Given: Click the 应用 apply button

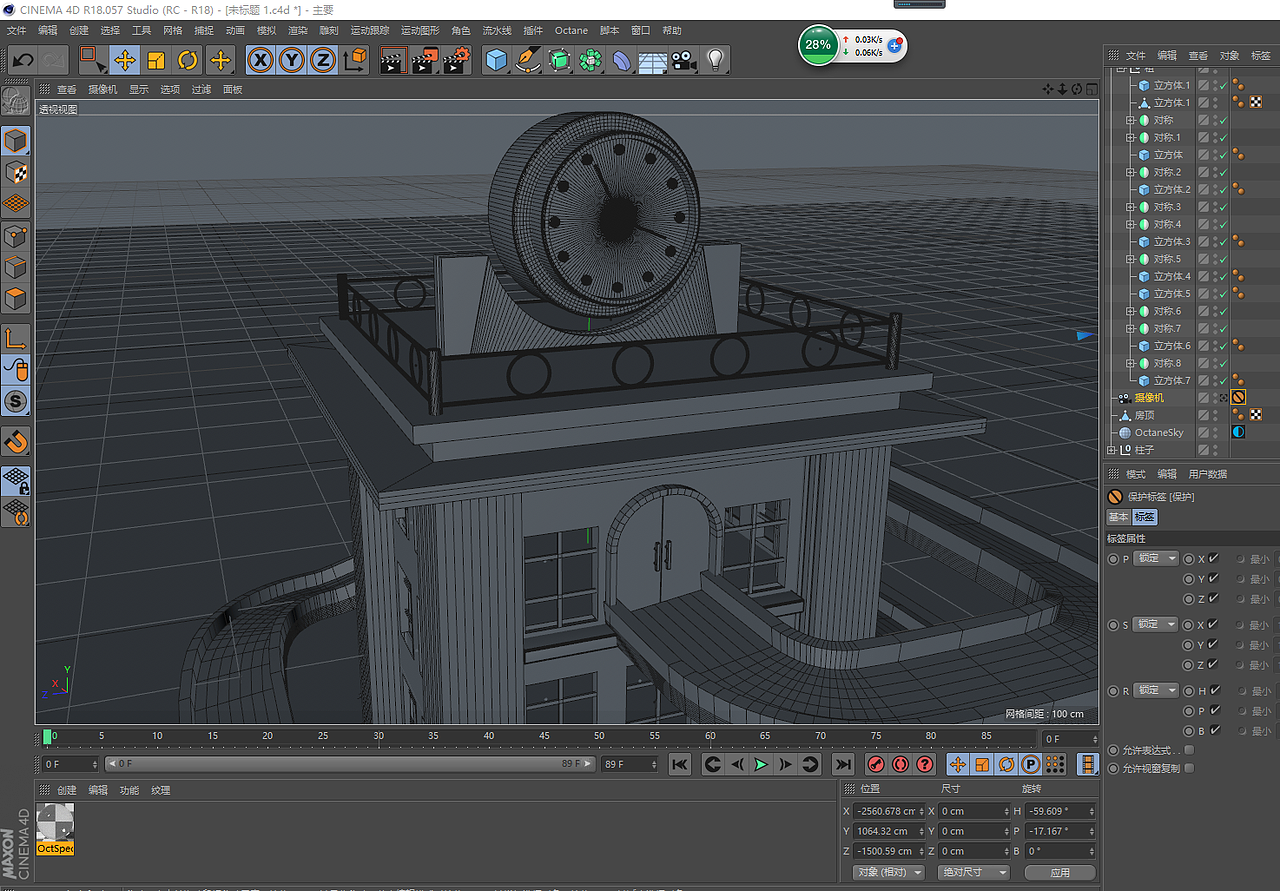Looking at the screenshot, I should click(x=1060, y=872).
